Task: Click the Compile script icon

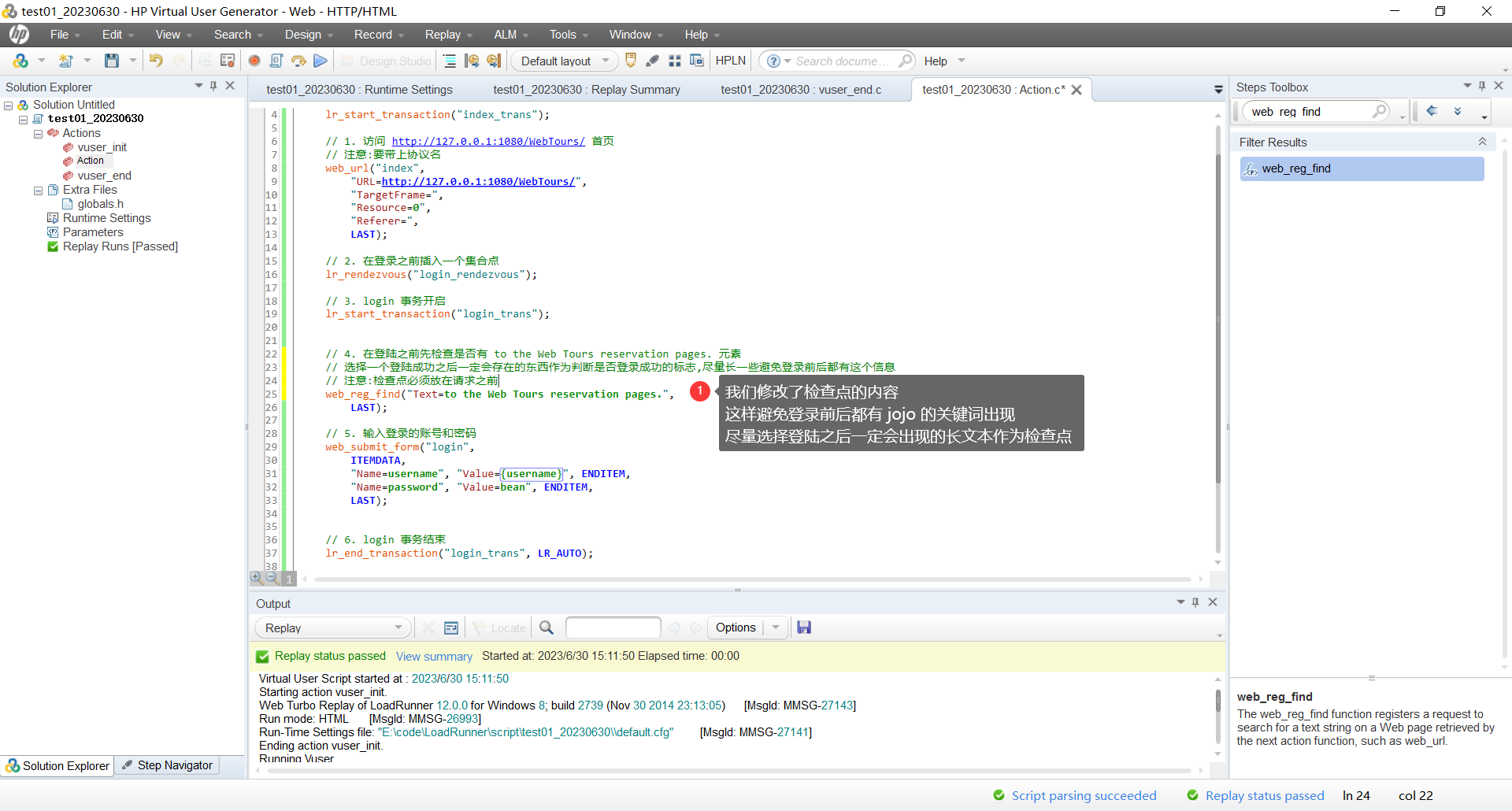Action: [x=276, y=61]
